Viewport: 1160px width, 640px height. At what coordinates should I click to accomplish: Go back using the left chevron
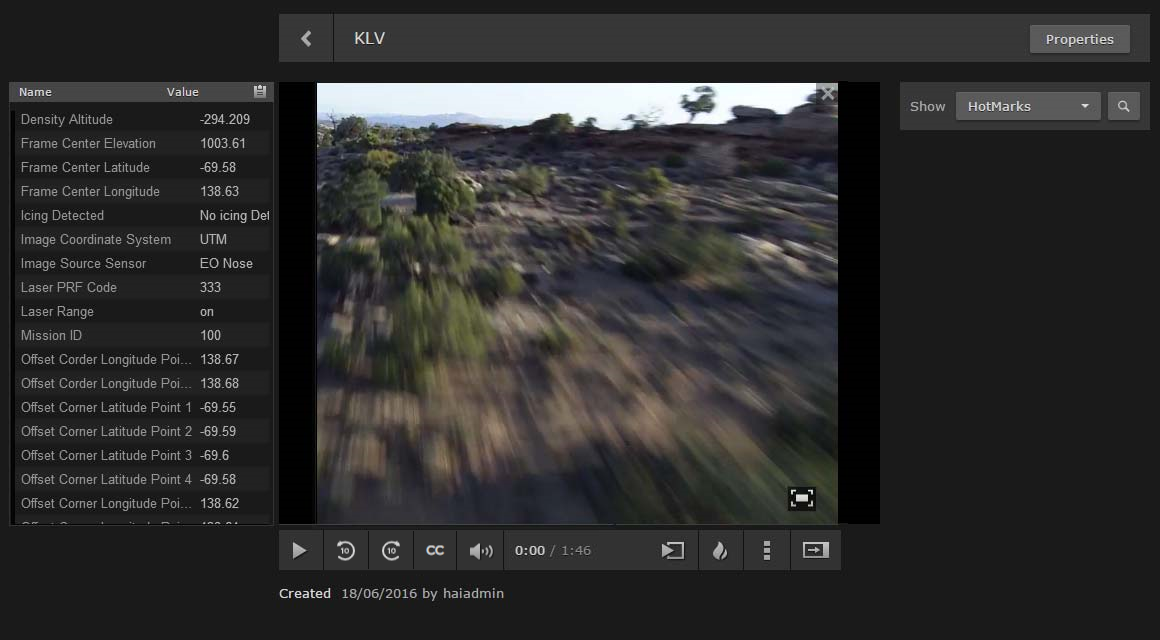[306, 39]
